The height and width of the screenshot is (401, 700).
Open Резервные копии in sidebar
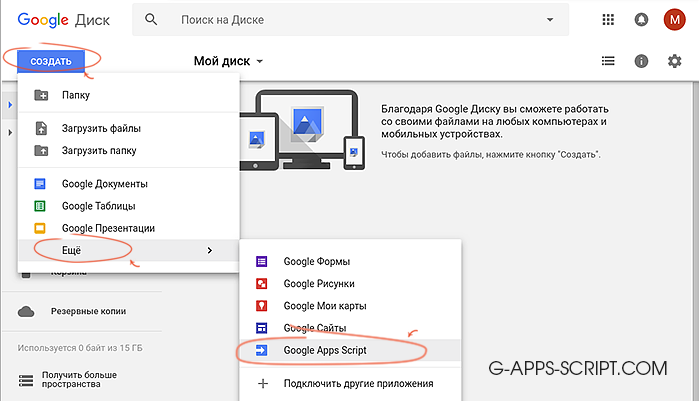point(88,311)
